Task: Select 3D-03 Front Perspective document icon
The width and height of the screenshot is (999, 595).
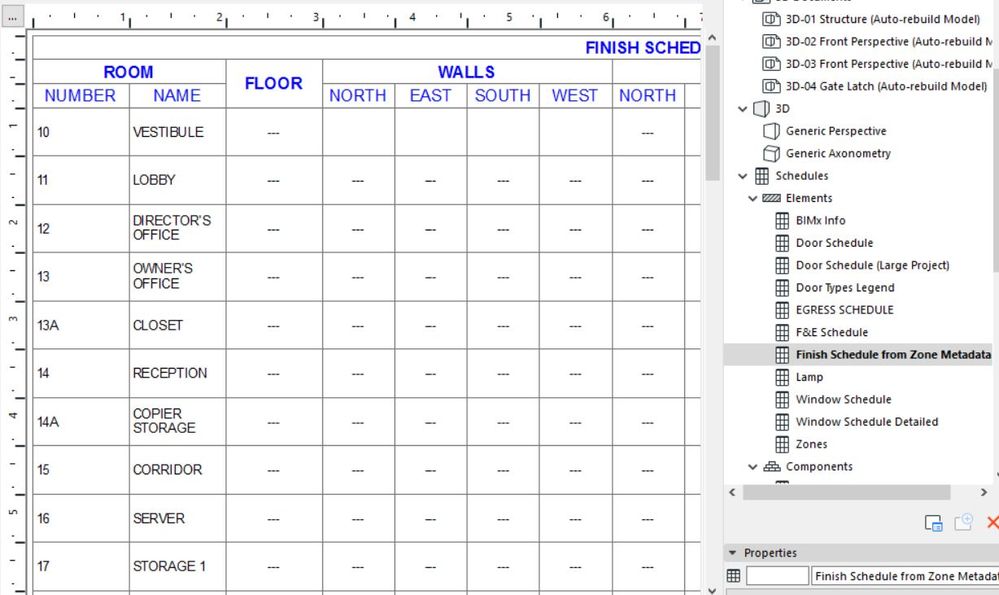Action: 772,64
